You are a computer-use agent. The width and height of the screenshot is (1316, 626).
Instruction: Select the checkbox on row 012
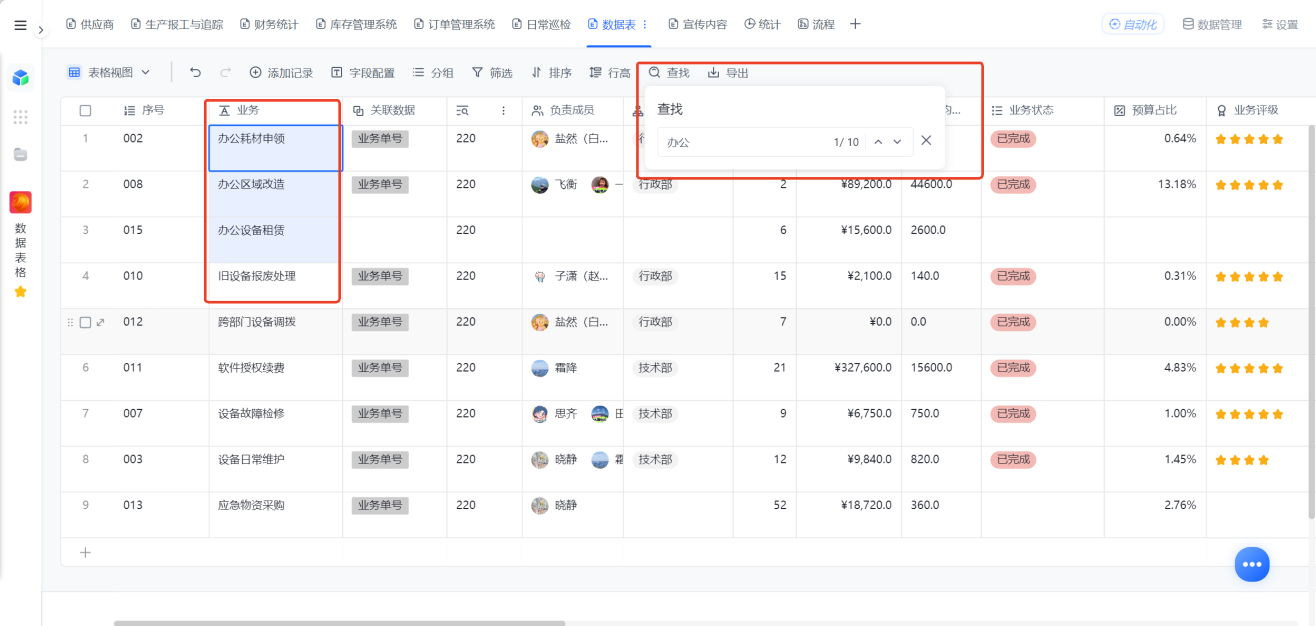point(85,322)
